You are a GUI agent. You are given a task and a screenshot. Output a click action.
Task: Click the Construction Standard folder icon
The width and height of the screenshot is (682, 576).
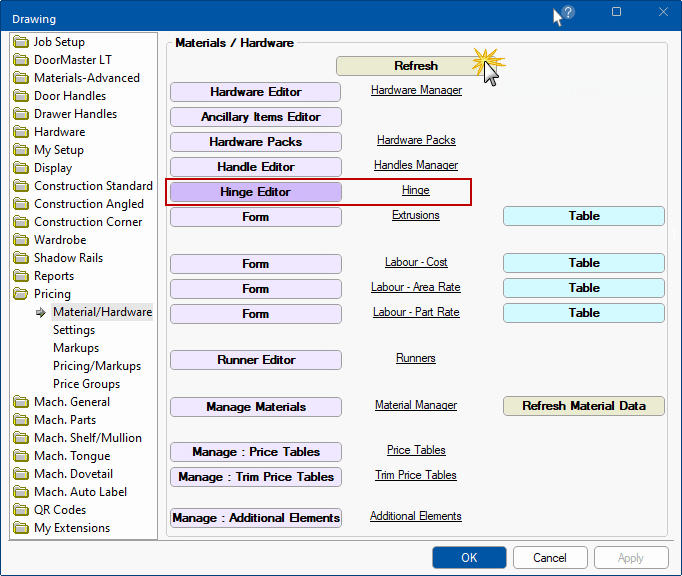[20, 186]
